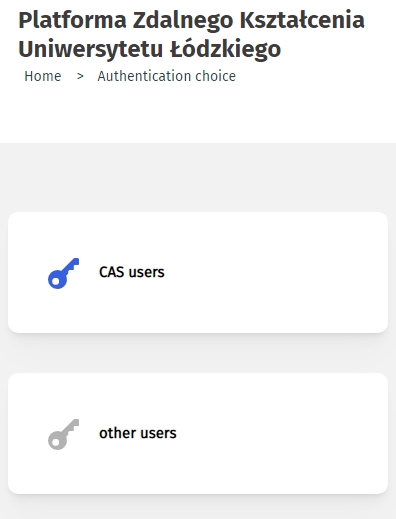The height and width of the screenshot is (519, 396).
Task: Select the CAS users login option
Action: 198,272
